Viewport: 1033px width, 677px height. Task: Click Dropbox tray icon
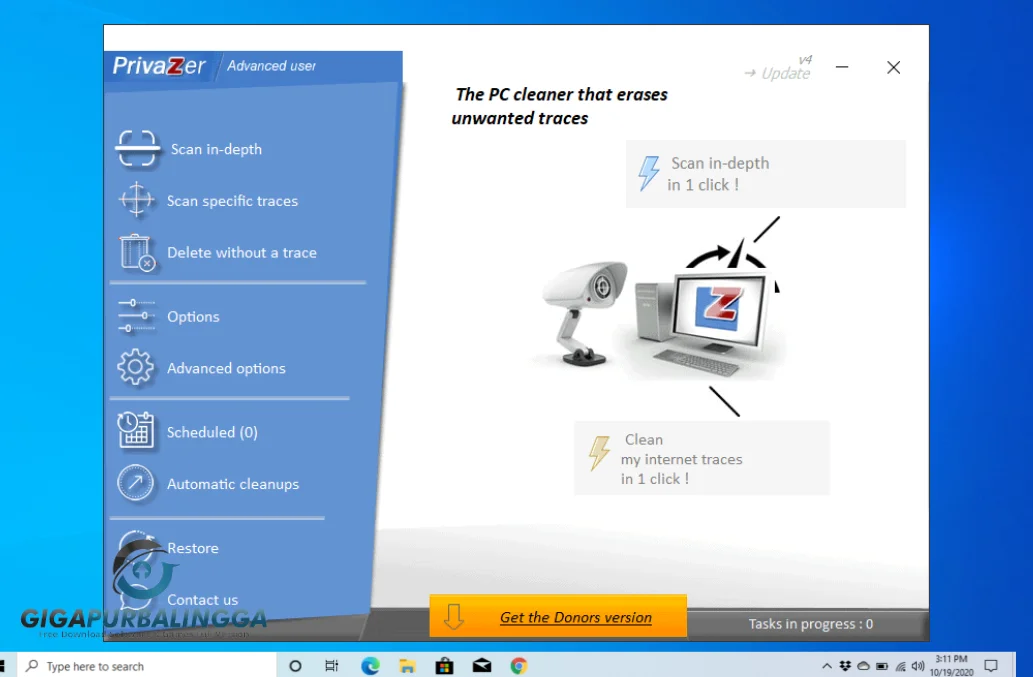[x=845, y=666]
